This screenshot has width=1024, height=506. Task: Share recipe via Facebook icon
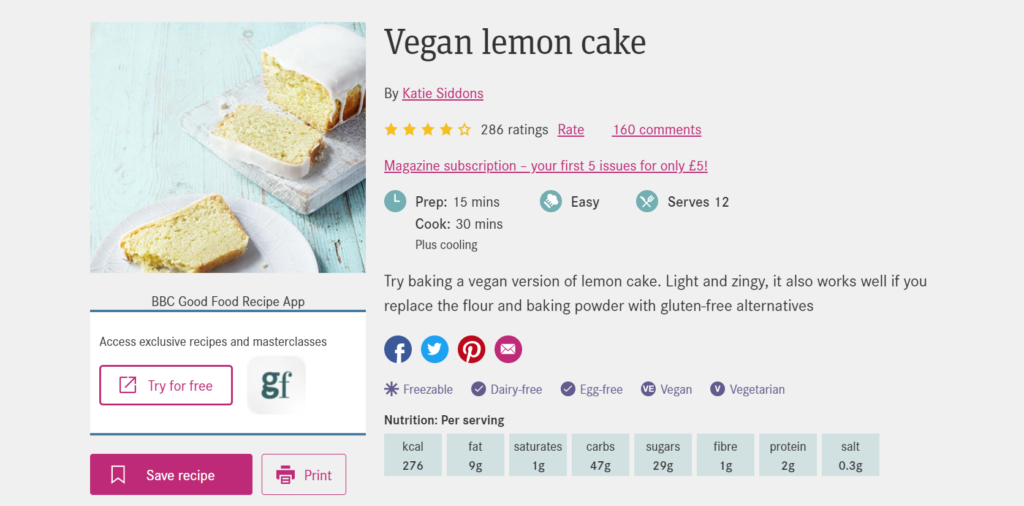coord(398,350)
